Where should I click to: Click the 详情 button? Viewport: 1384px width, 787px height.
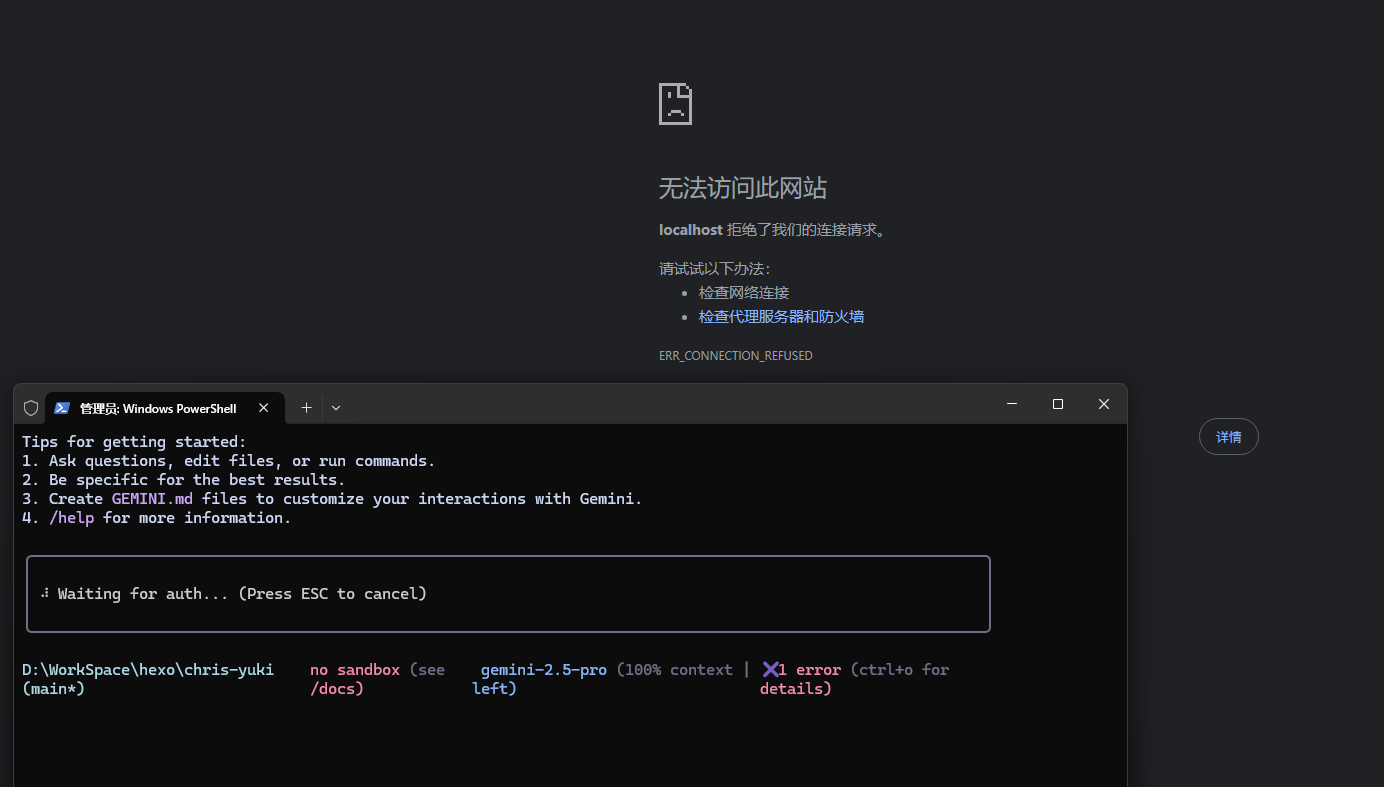[1228, 436]
